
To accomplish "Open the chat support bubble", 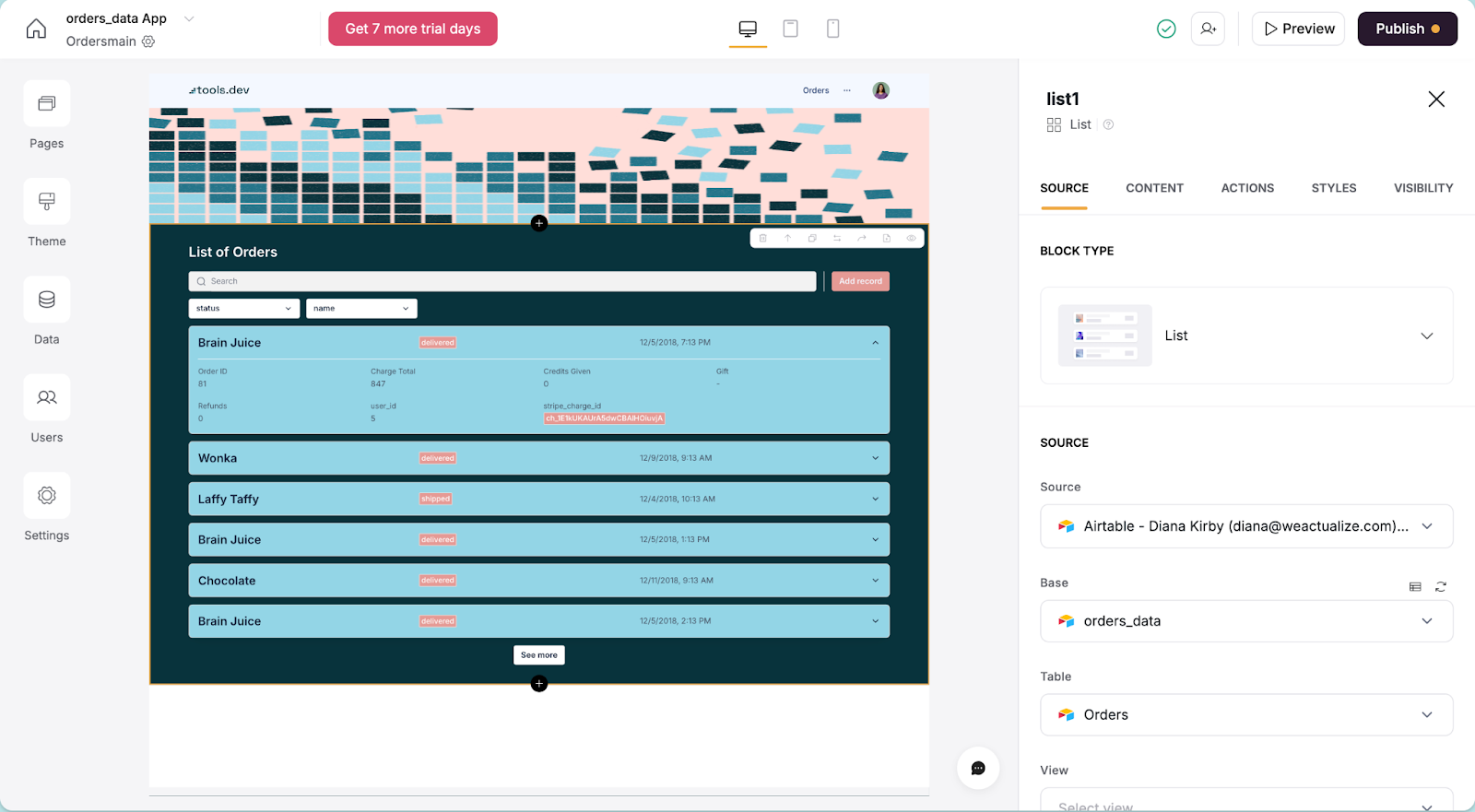I will point(978,768).
